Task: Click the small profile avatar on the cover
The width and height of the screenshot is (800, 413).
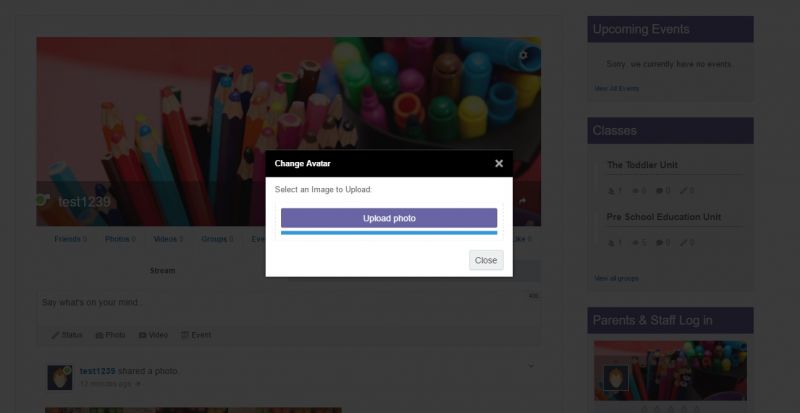Action: click(43, 200)
